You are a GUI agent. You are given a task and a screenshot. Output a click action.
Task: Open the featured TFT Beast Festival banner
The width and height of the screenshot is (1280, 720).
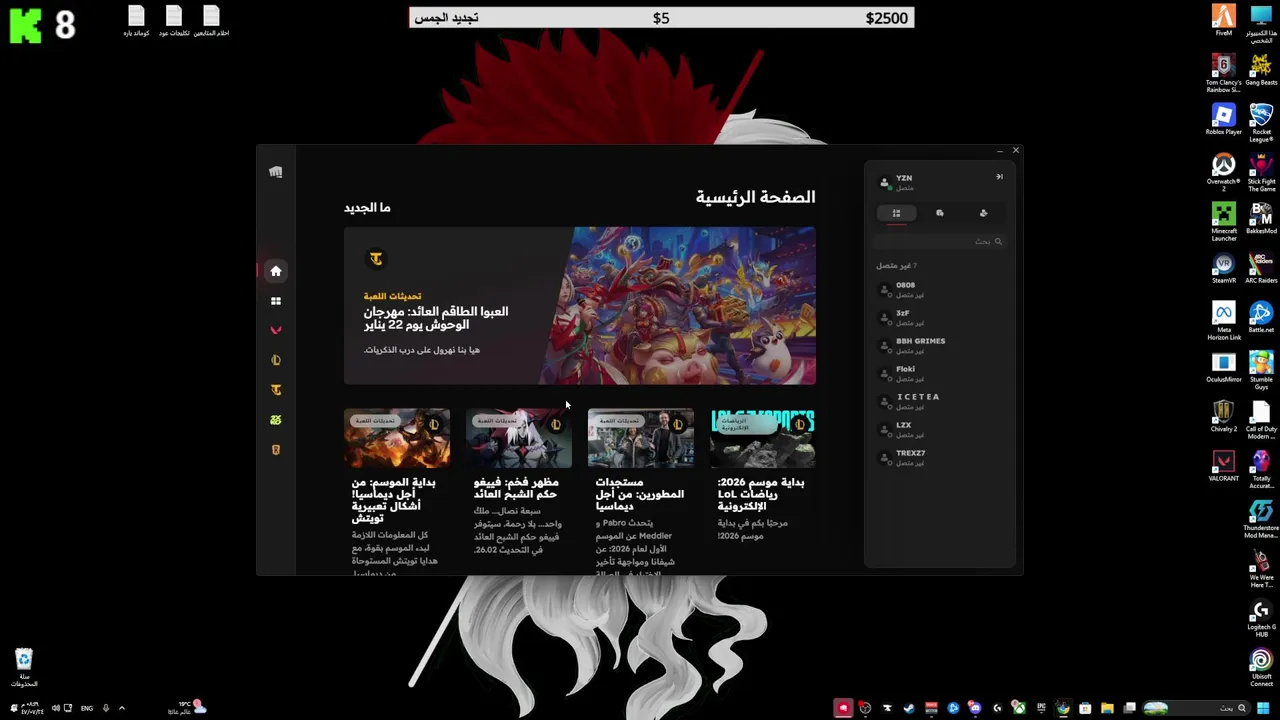(580, 306)
